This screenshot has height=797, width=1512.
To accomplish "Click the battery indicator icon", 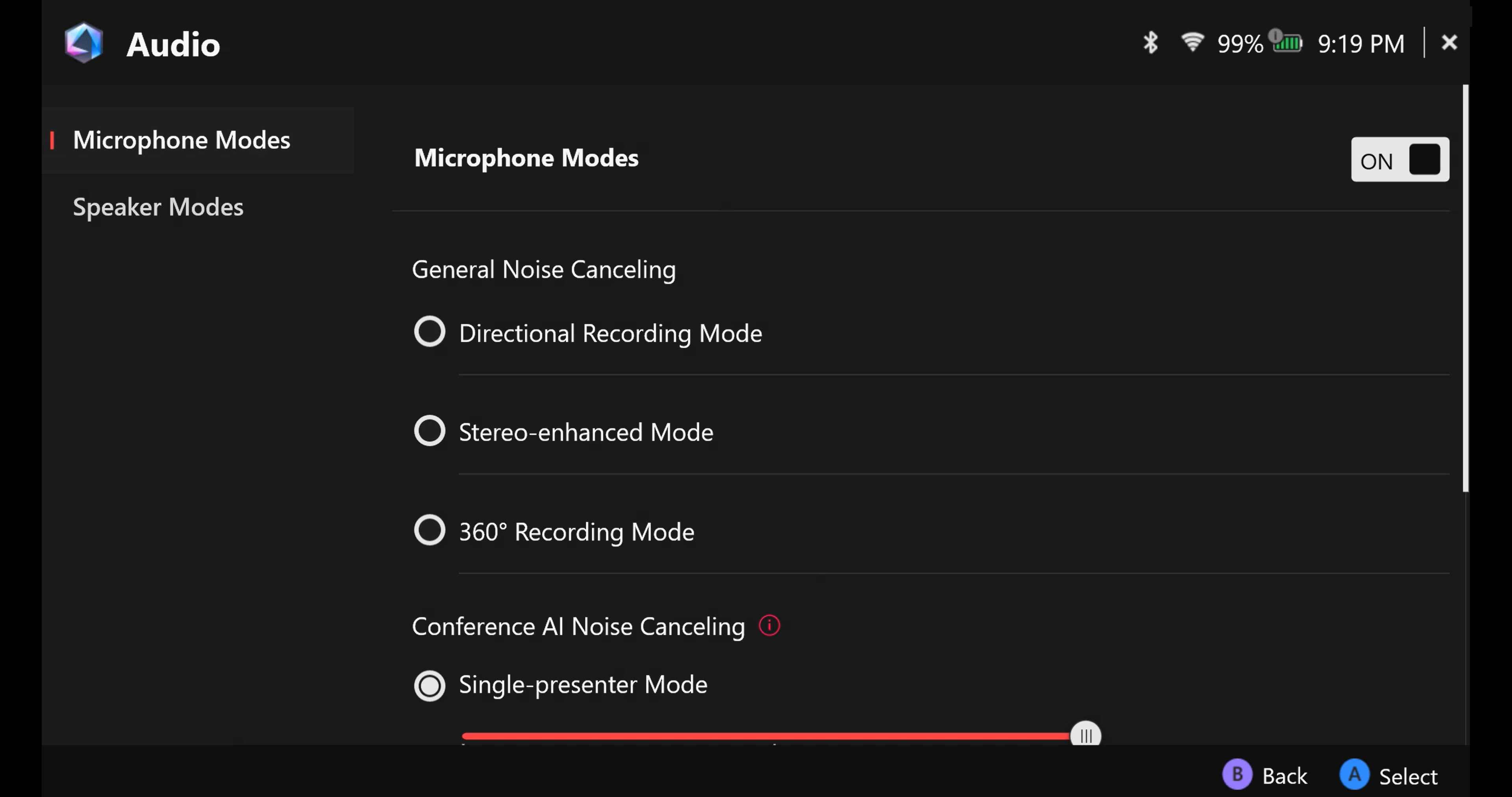I will coord(1287,42).
